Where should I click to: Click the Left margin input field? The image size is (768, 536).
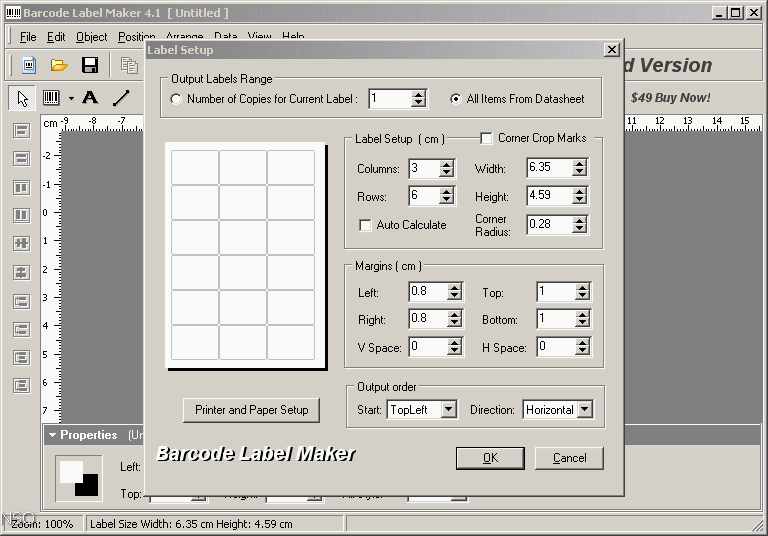tap(428, 292)
